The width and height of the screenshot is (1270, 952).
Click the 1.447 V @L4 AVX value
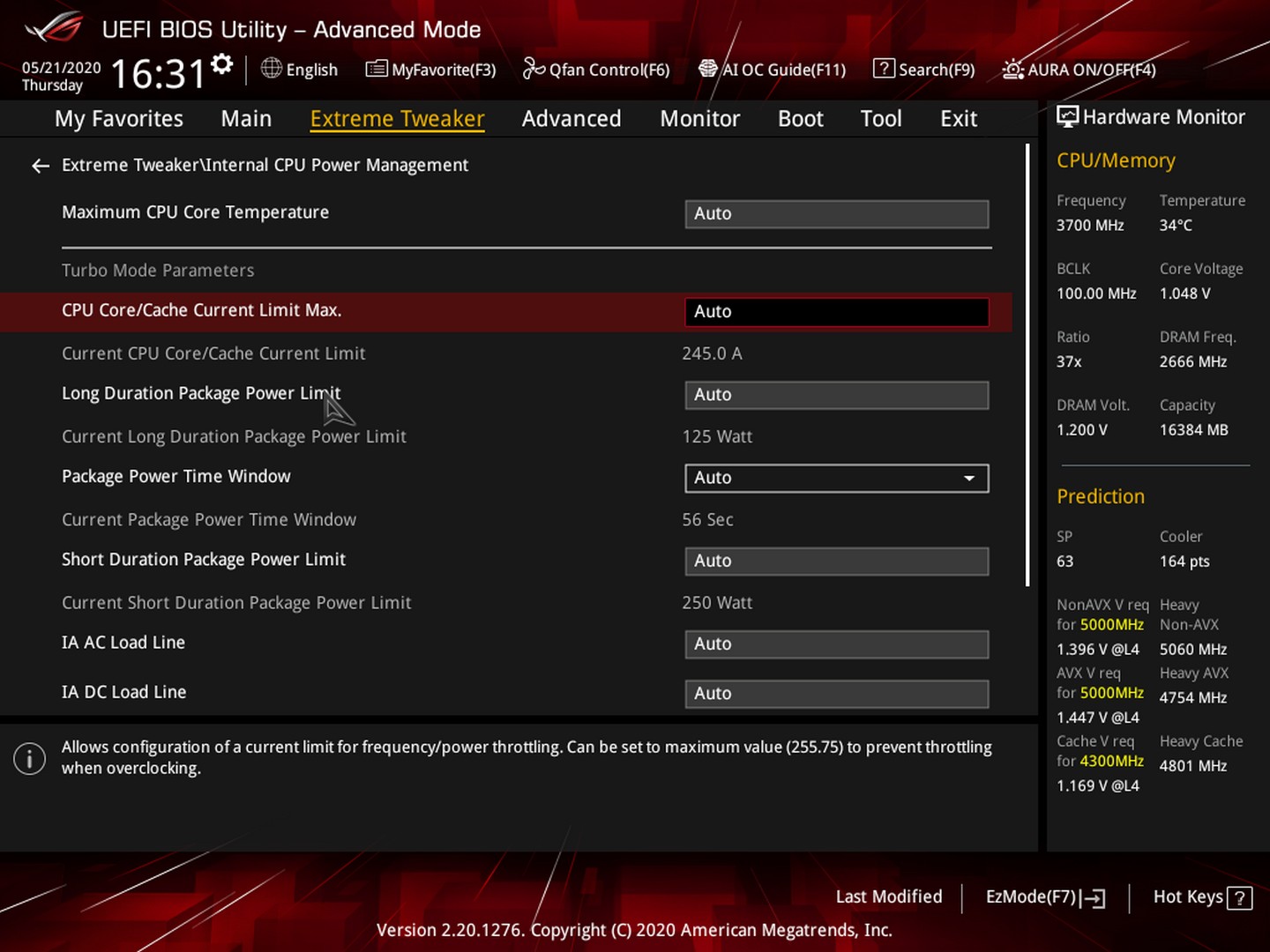coord(1098,718)
